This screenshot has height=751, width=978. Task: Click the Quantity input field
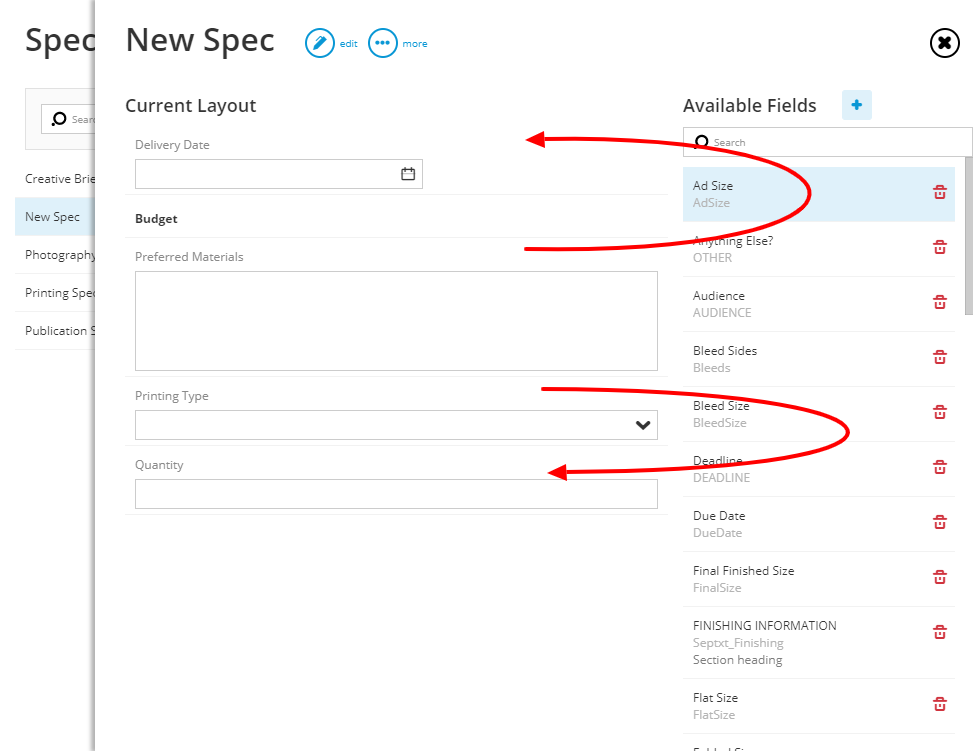click(x=396, y=494)
